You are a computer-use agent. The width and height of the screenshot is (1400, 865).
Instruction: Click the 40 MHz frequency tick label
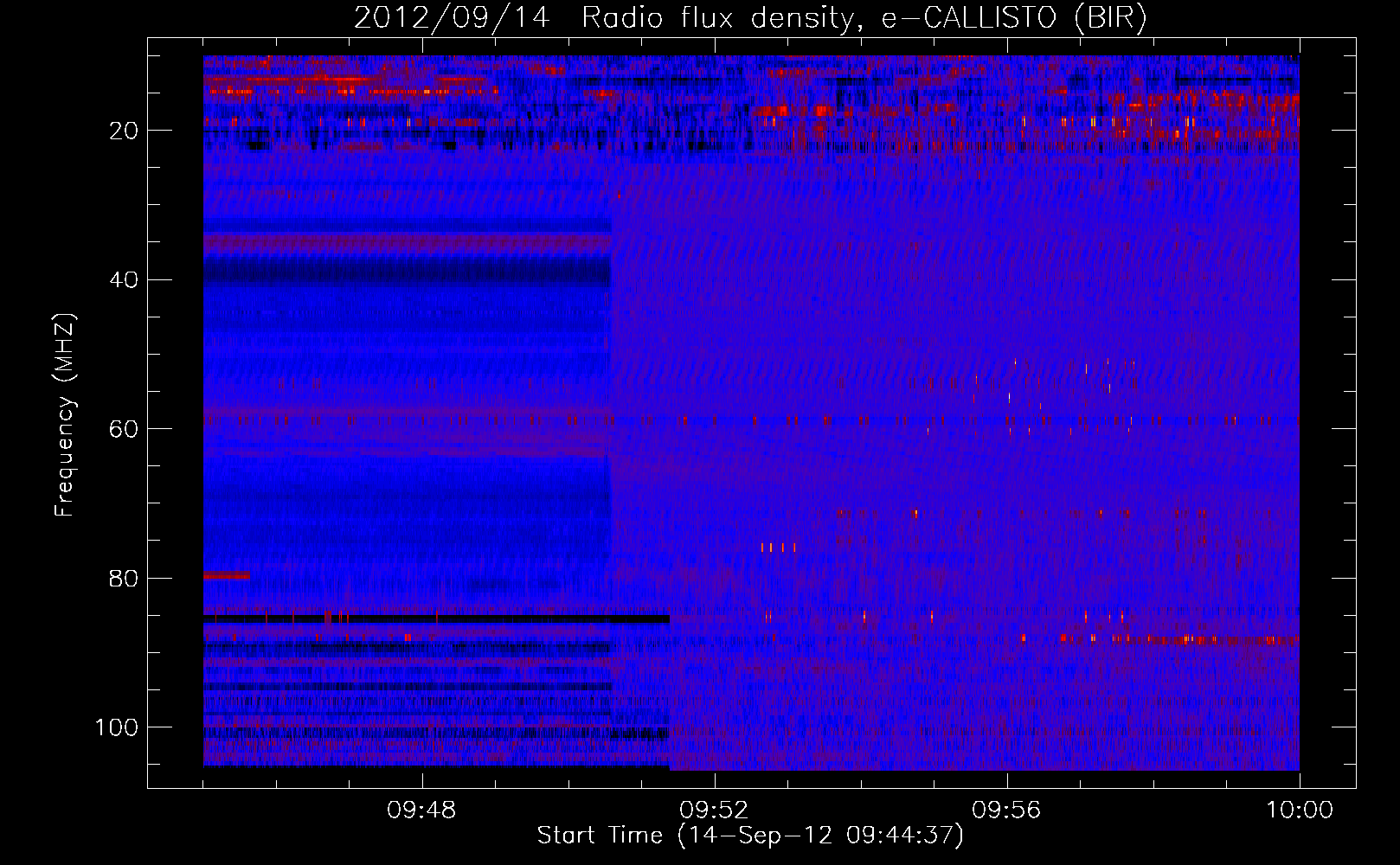125,280
